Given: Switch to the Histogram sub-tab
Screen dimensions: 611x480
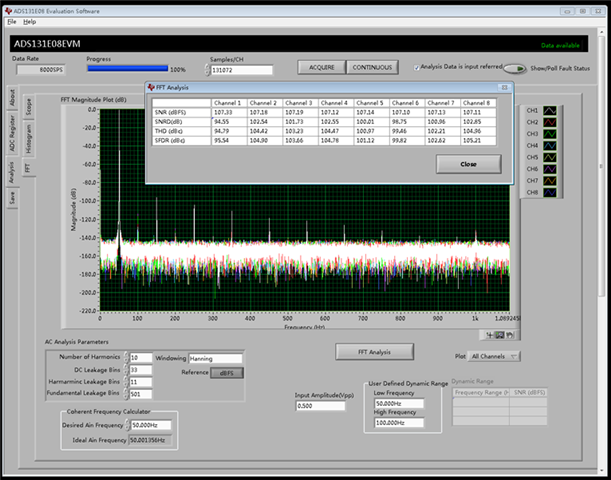Looking at the screenshot, I should tap(28, 138).
